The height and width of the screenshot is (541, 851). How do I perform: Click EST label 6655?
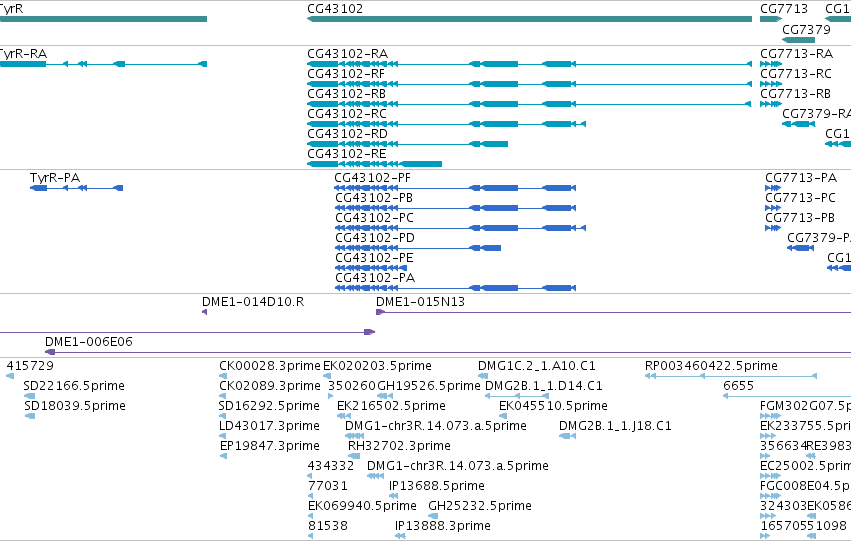(738, 386)
